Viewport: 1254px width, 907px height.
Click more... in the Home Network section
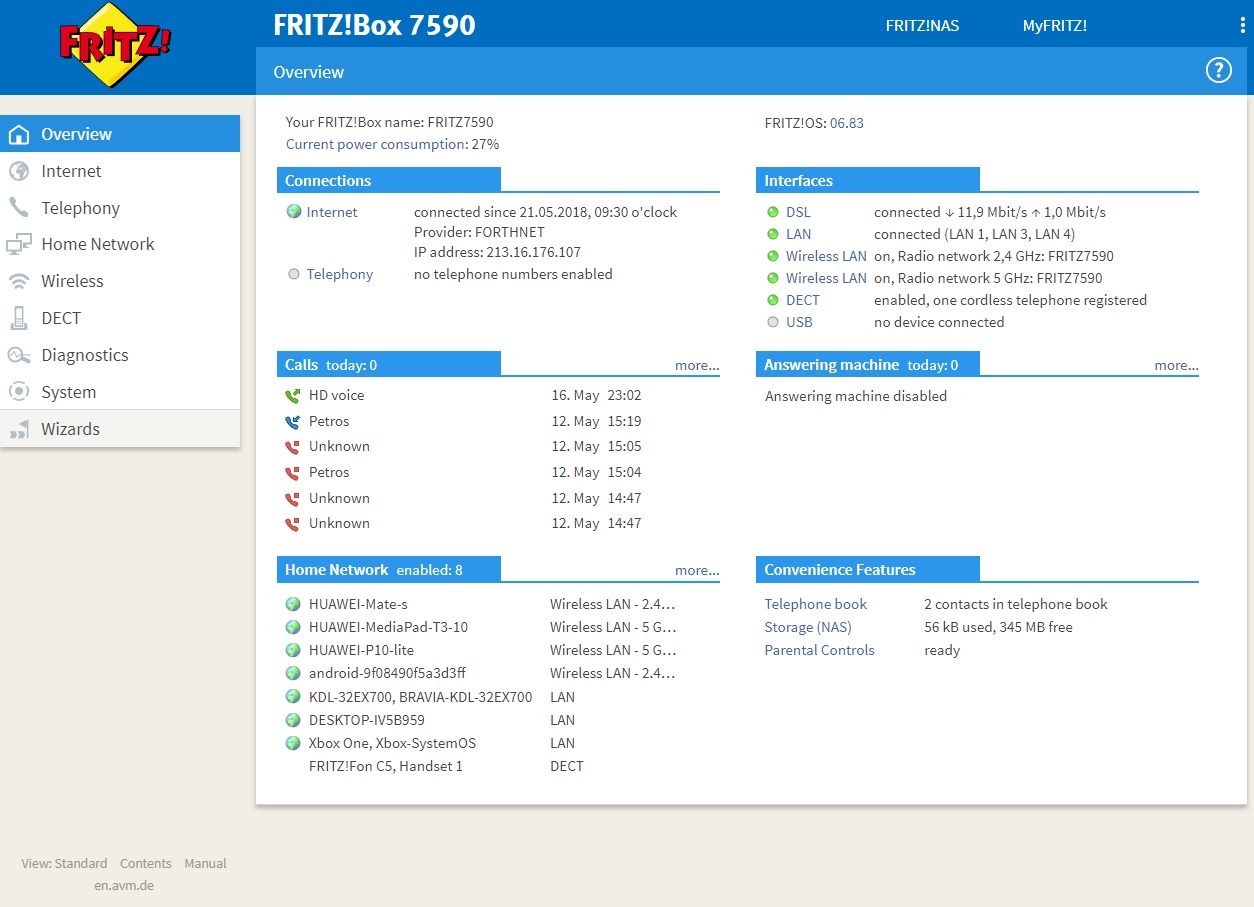tap(697, 570)
